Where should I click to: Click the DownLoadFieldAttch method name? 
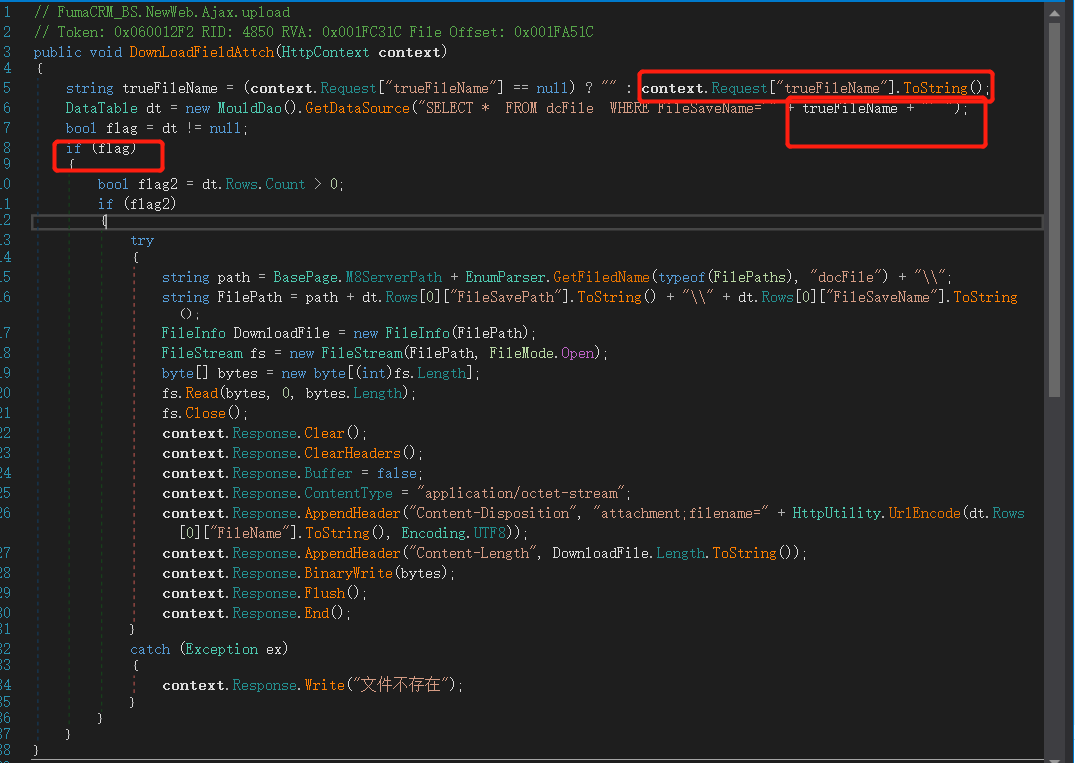[x=202, y=52]
